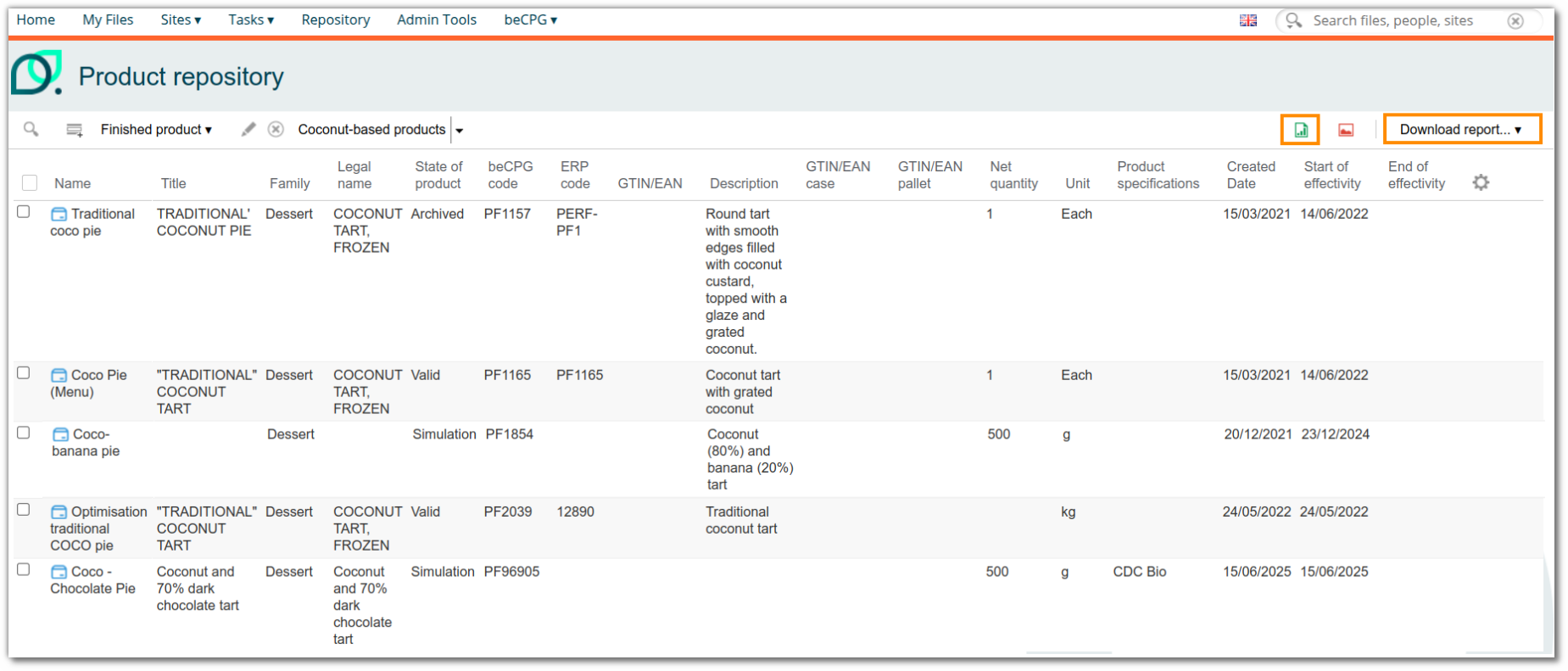Clear the top search box
Viewport: 1568px width, 671px height.
click(1515, 20)
